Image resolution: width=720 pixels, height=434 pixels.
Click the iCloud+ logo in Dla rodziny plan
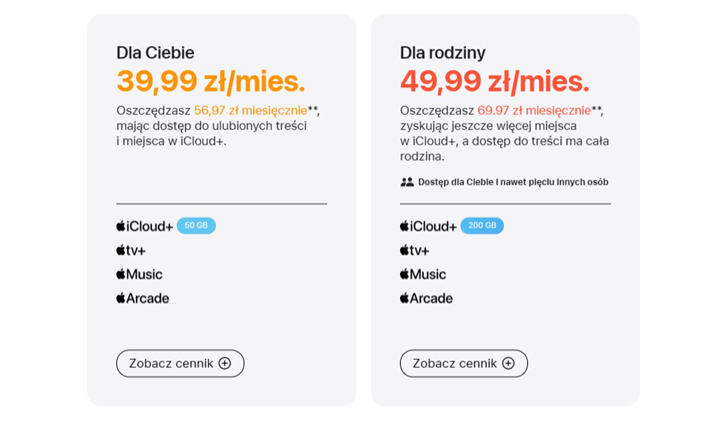click(429, 226)
